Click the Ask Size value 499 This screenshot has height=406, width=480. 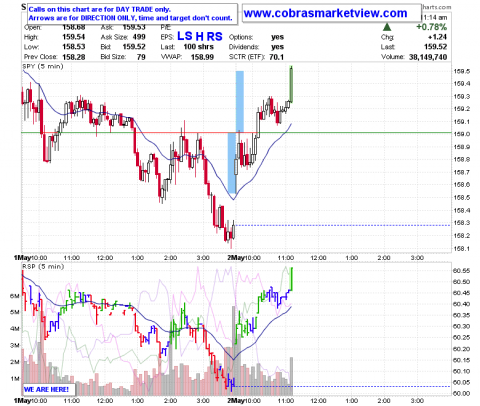pyautogui.click(x=139, y=37)
